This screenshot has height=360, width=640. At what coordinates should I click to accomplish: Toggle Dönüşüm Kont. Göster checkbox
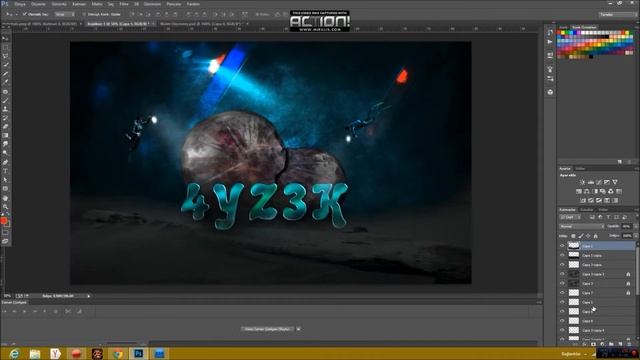[x=84, y=14]
